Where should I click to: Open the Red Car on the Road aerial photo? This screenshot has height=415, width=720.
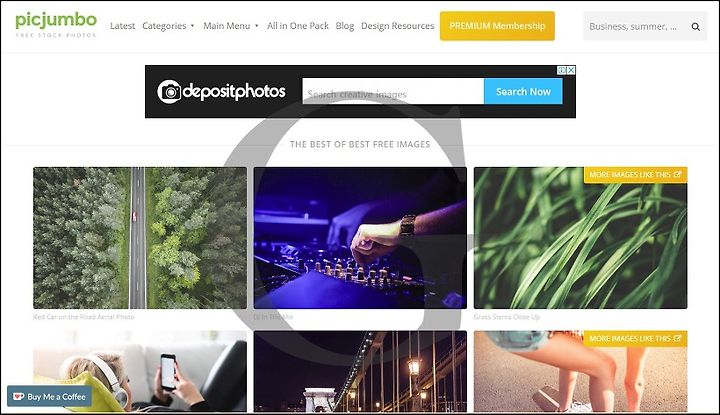(x=140, y=238)
